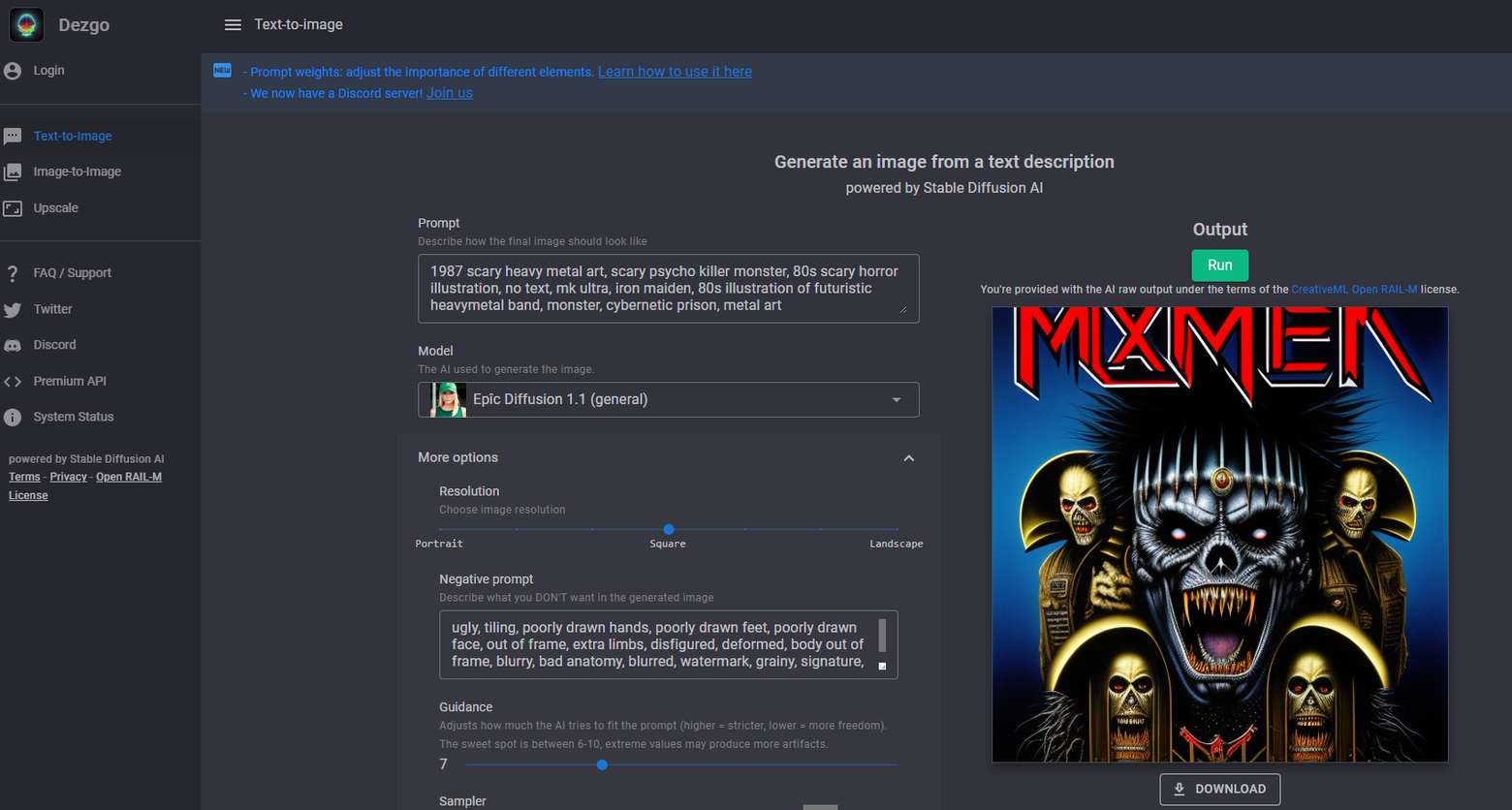This screenshot has height=810, width=1512.
Task: Click the Resolution slider handle at Square
Action: tap(669, 529)
